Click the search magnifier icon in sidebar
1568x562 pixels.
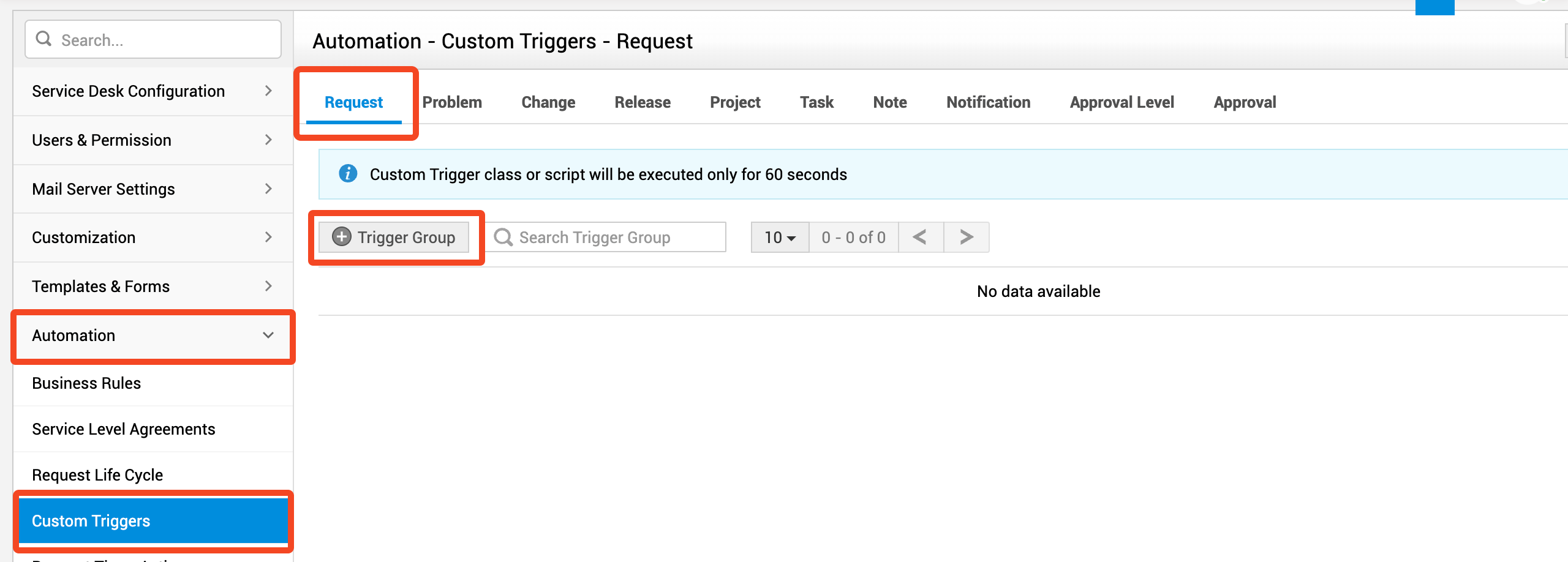pos(43,39)
